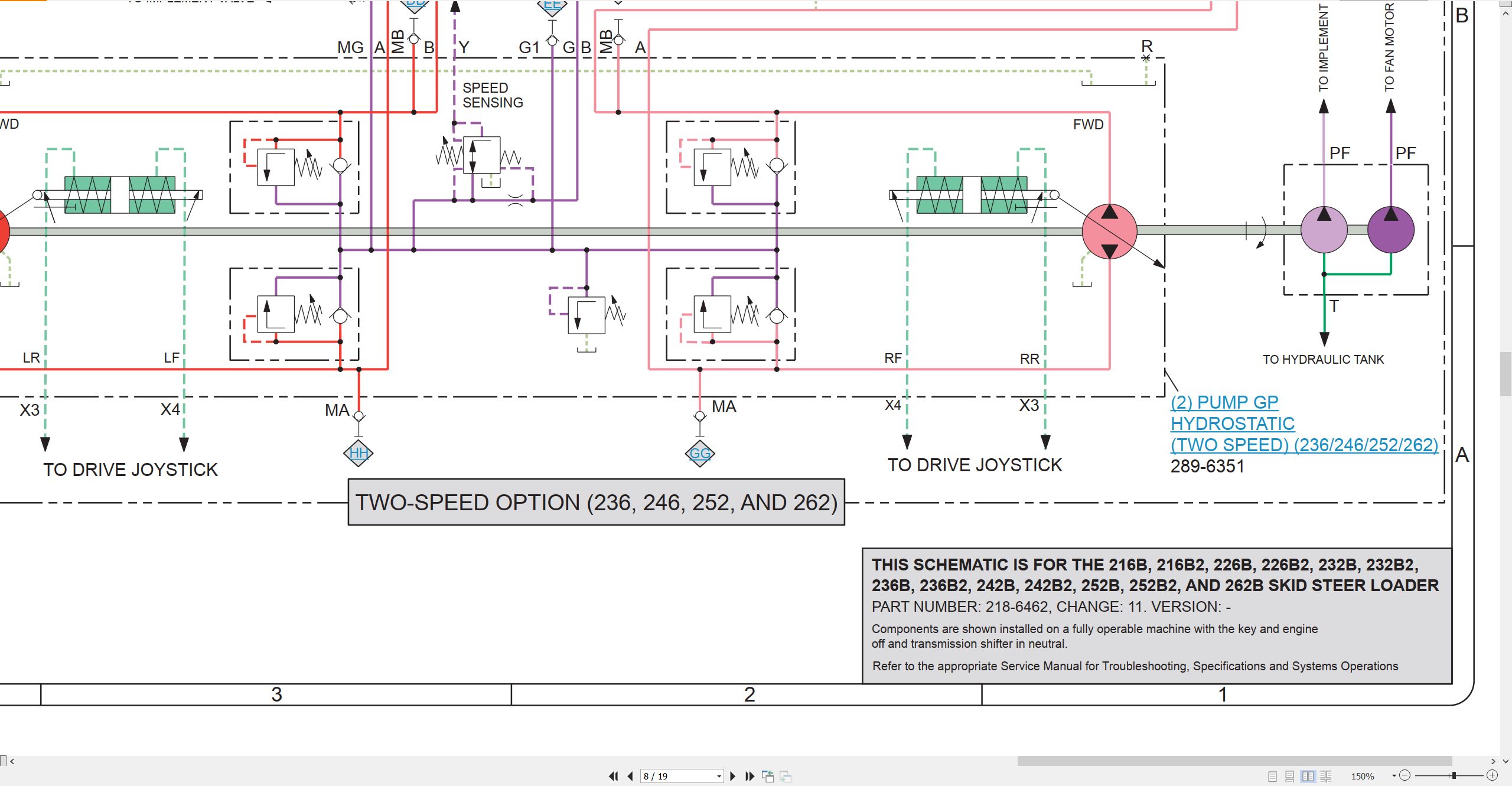Click the FWD label near the pink pump
The width and height of the screenshot is (1512, 786).
pyautogui.click(x=1088, y=125)
